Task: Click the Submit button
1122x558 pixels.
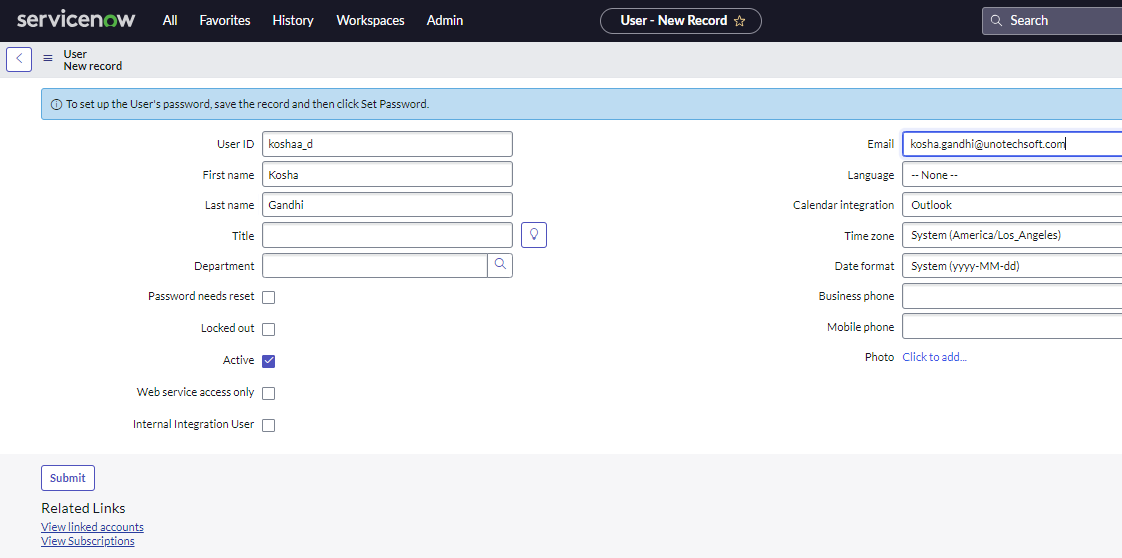Action: tap(68, 478)
